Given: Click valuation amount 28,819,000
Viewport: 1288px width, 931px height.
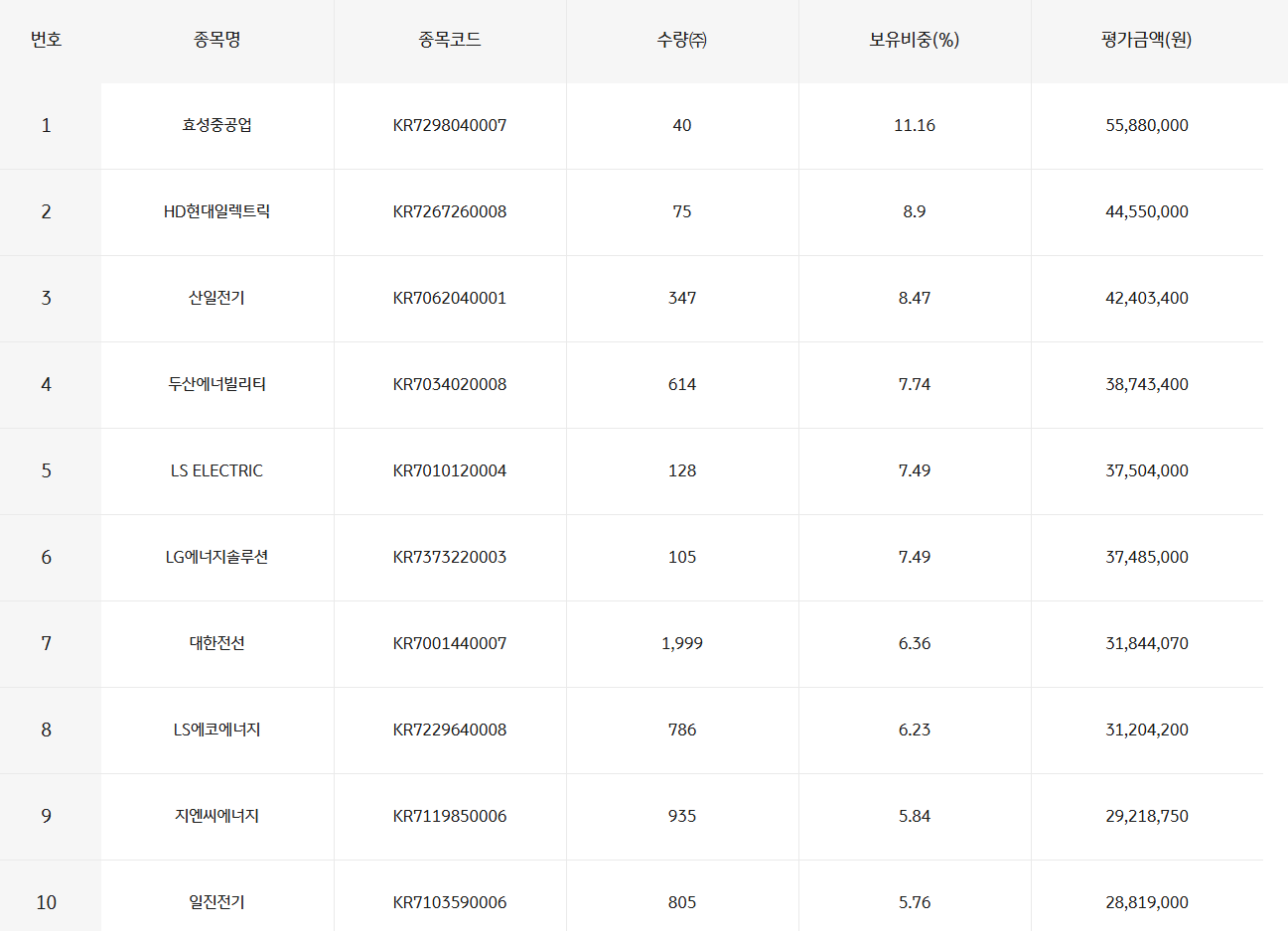Looking at the screenshot, I should (x=1147, y=902).
